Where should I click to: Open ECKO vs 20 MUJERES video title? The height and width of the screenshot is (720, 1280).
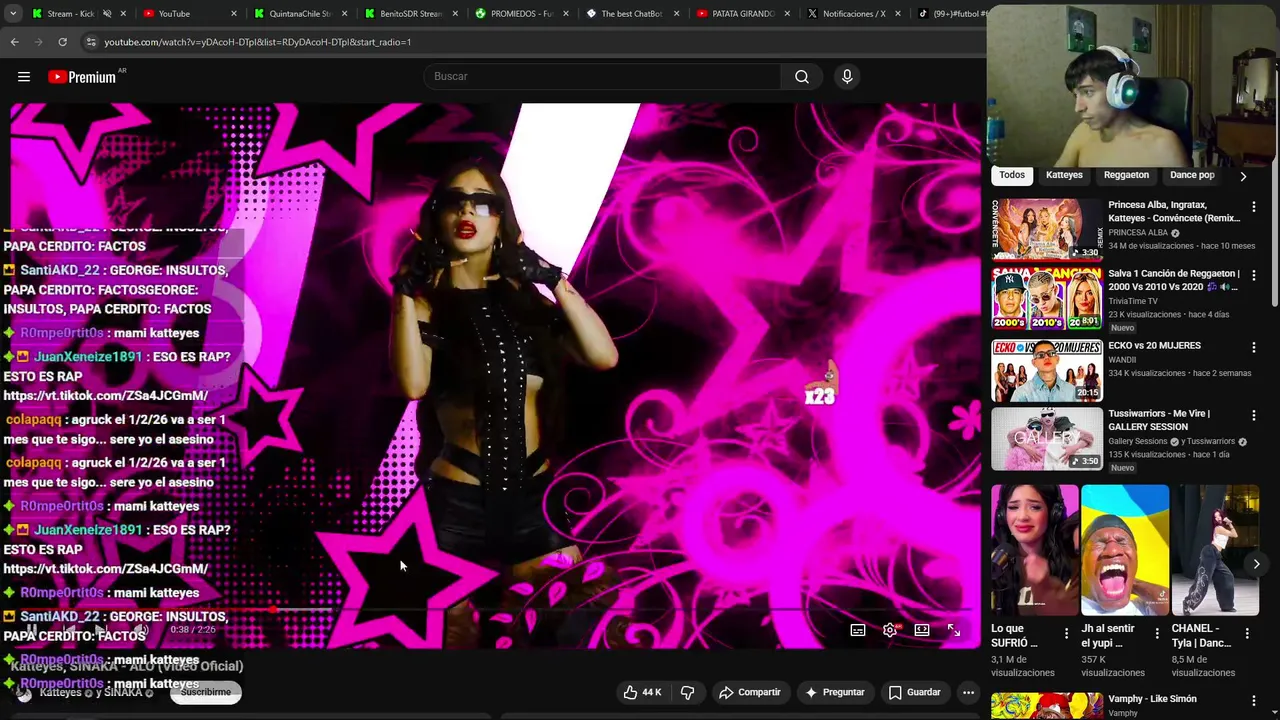1154,346
